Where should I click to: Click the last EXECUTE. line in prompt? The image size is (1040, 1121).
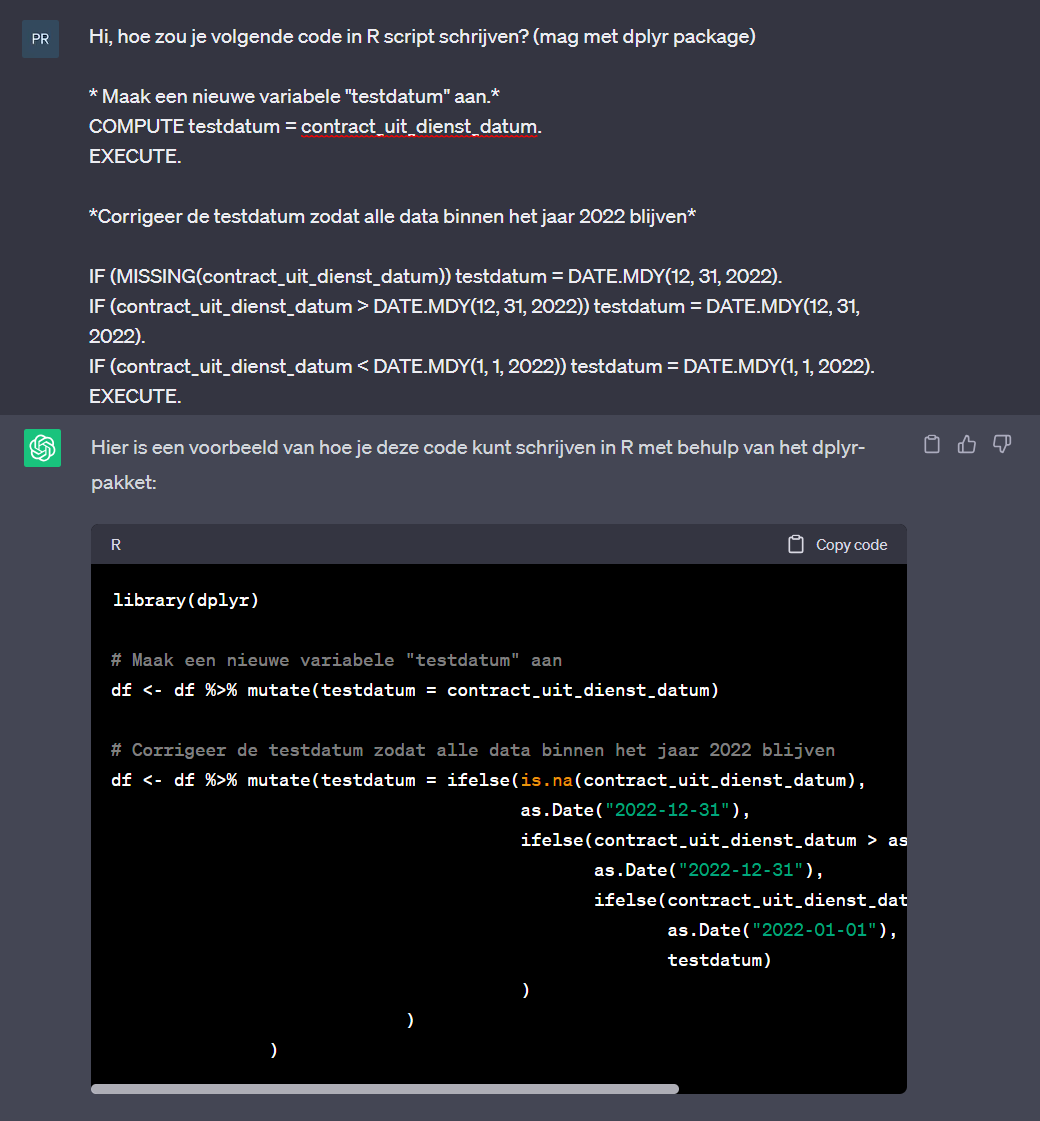pos(135,397)
